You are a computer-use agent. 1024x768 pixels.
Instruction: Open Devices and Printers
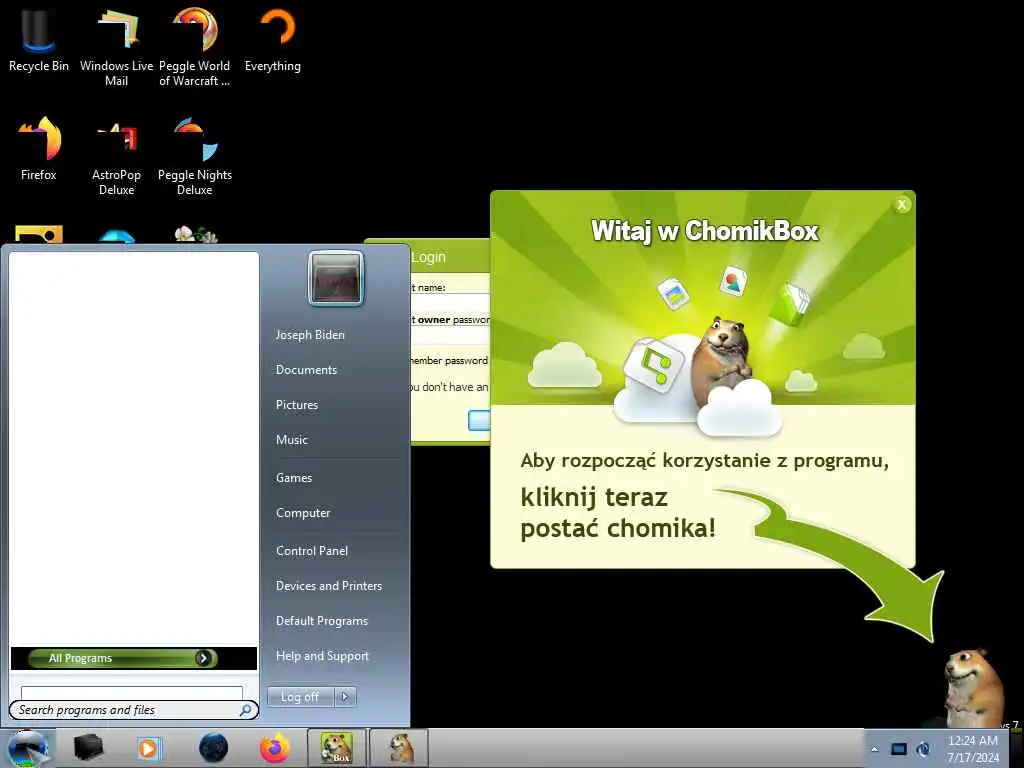(x=329, y=586)
